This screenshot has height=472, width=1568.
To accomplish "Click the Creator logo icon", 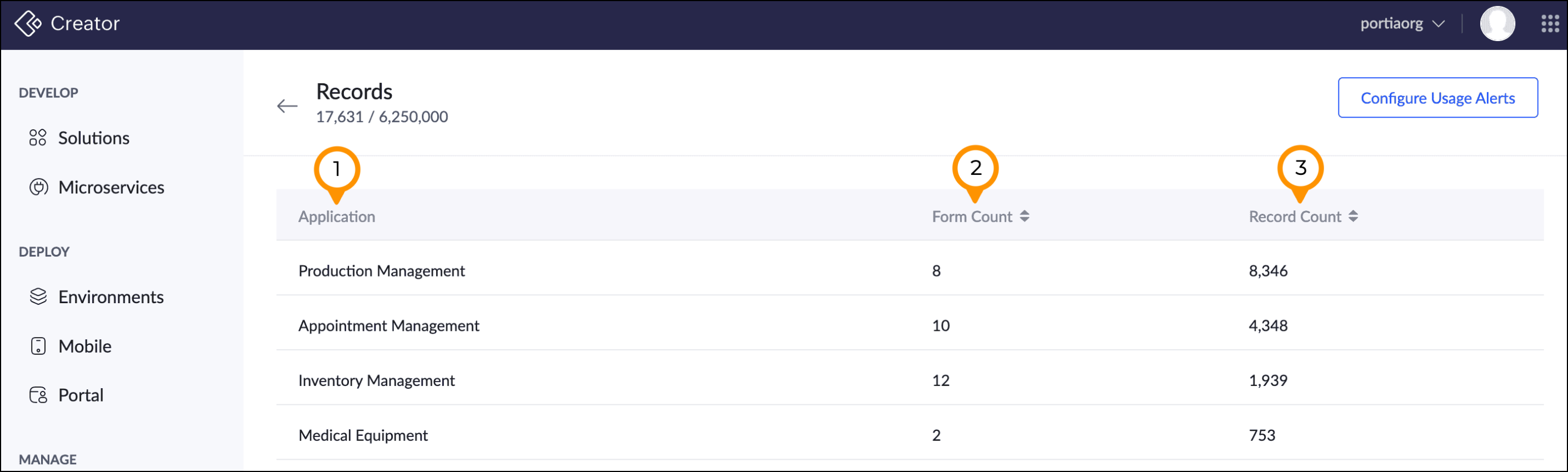I will point(27,24).
